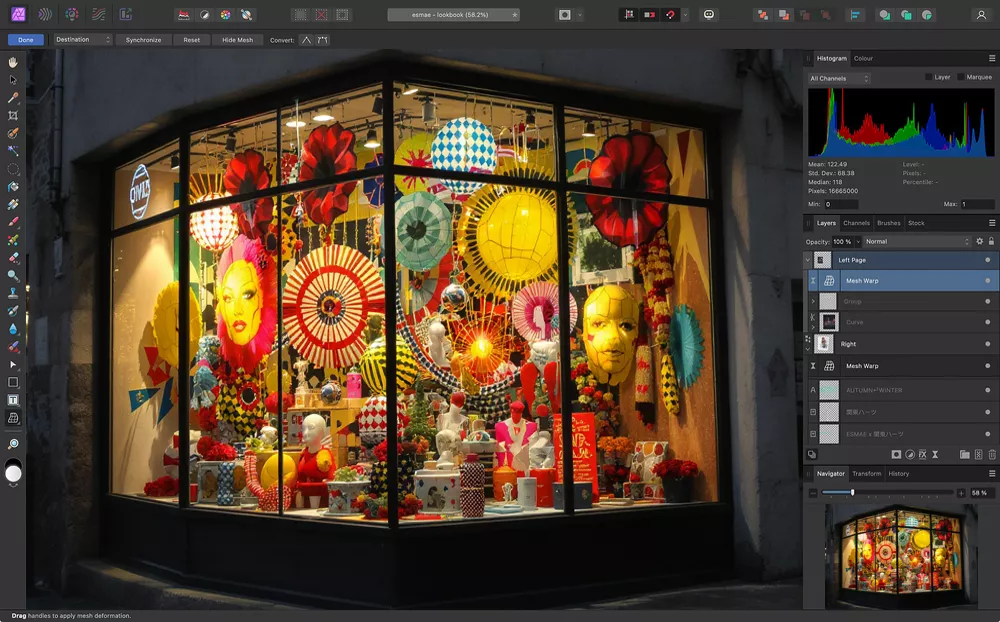This screenshot has height=622, width=1000.
Task: Open the Normal blend mode dropdown
Action: coord(915,240)
